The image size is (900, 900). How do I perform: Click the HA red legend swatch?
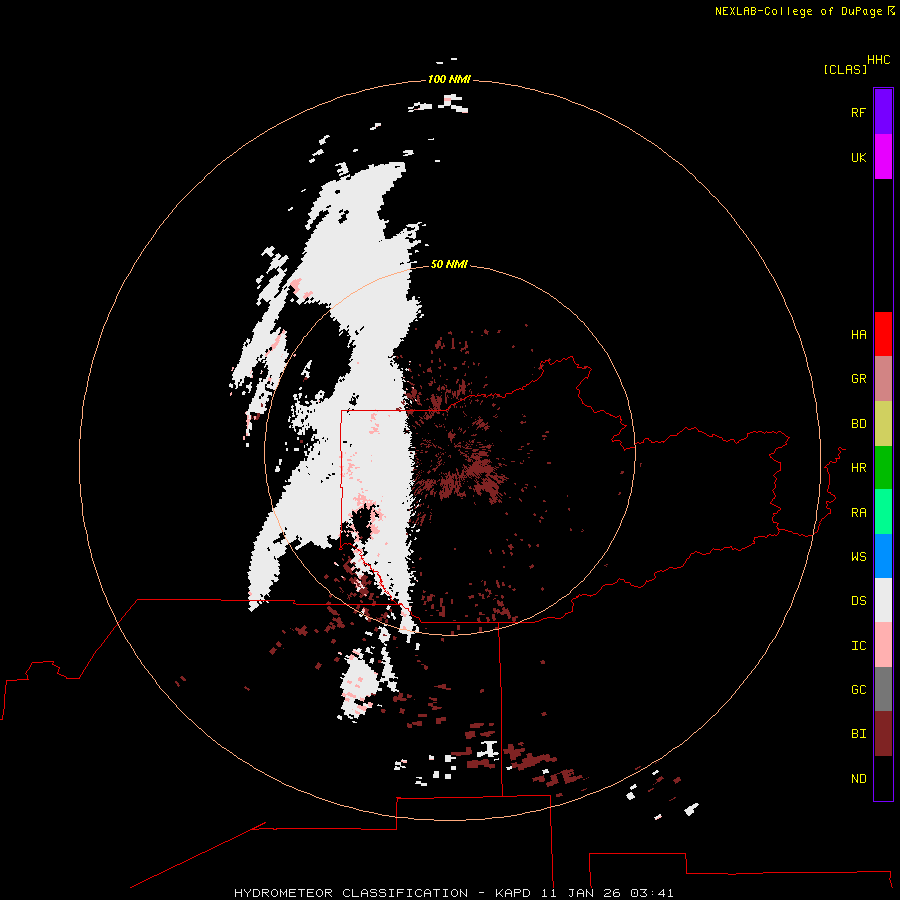[x=883, y=334]
